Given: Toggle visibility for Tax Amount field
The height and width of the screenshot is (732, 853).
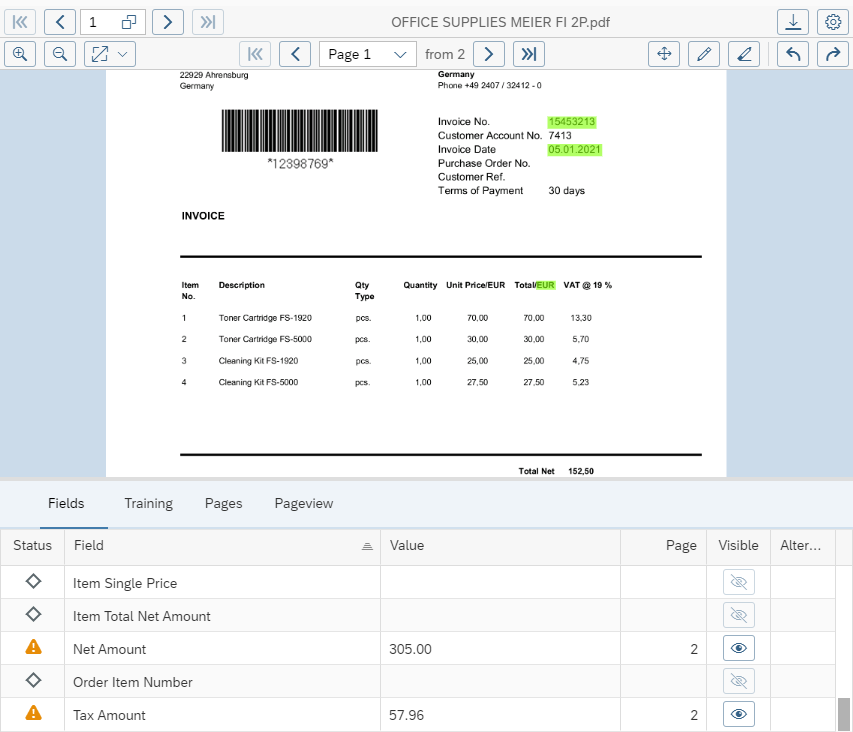Looking at the screenshot, I should click(x=738, y=715).
